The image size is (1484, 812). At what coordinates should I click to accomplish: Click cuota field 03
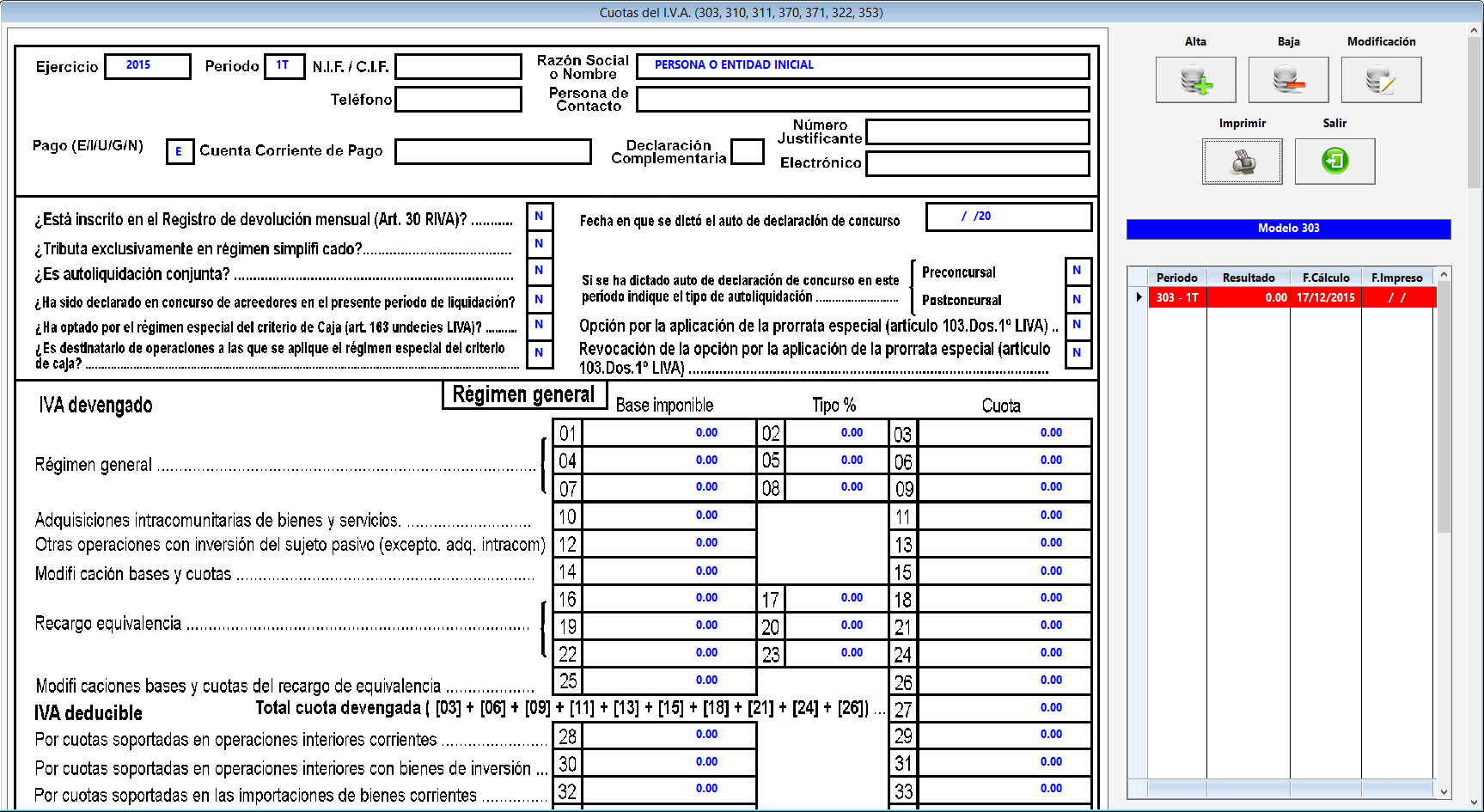1005,432
